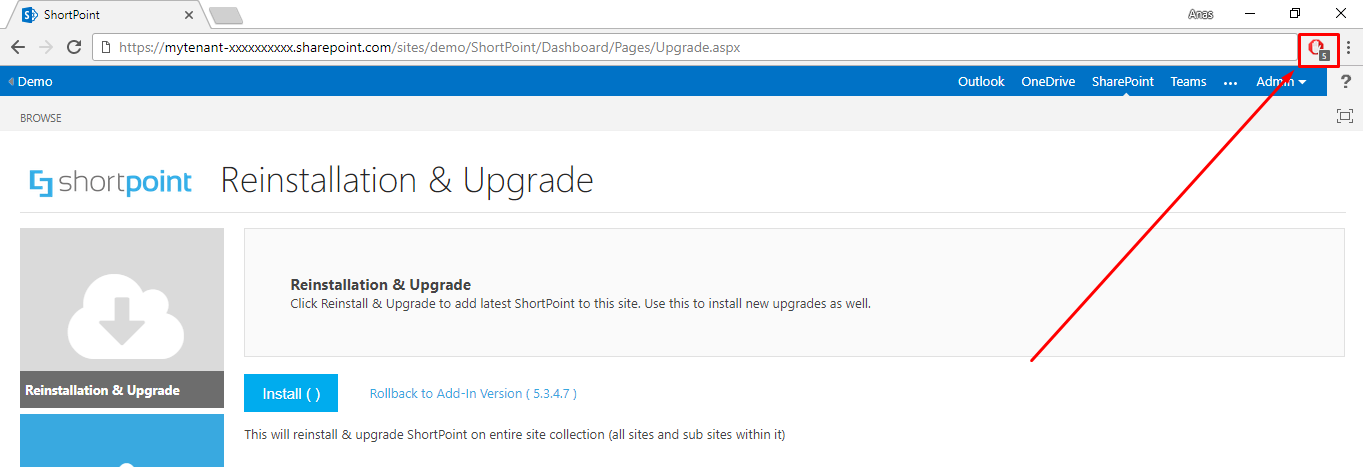Viewport: 1363px width, 467px height.
Task: Click the focus on content icon
Action: pos(1345,116)
